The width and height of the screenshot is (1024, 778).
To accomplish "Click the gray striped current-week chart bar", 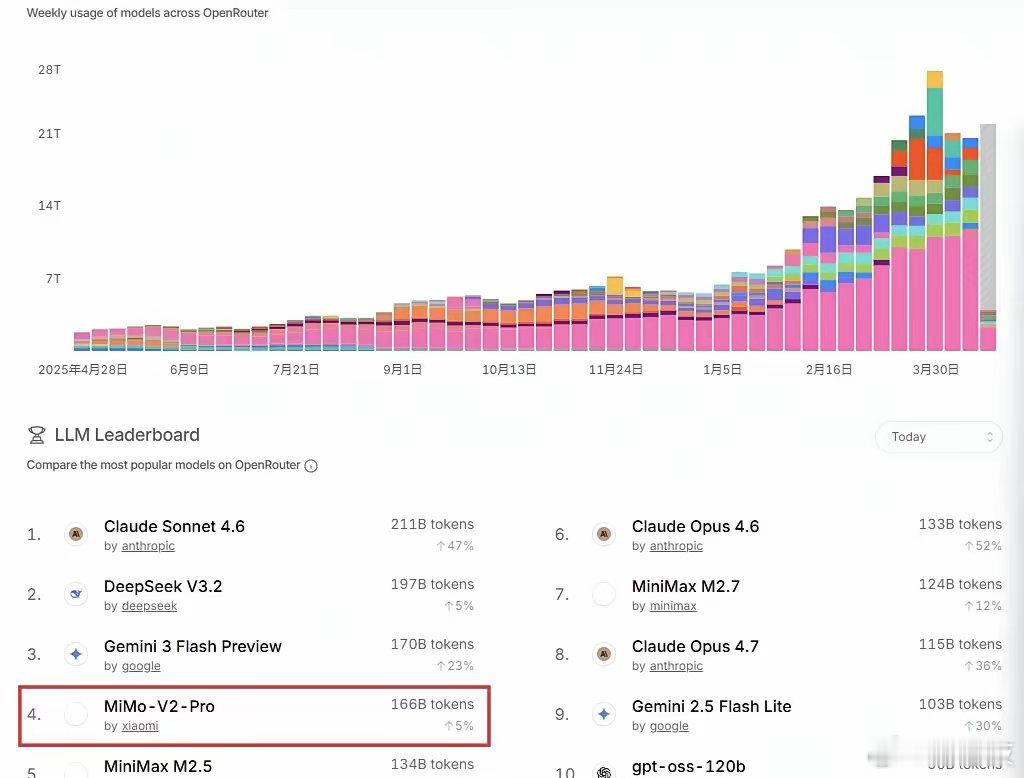I will (x=988, y=237).
